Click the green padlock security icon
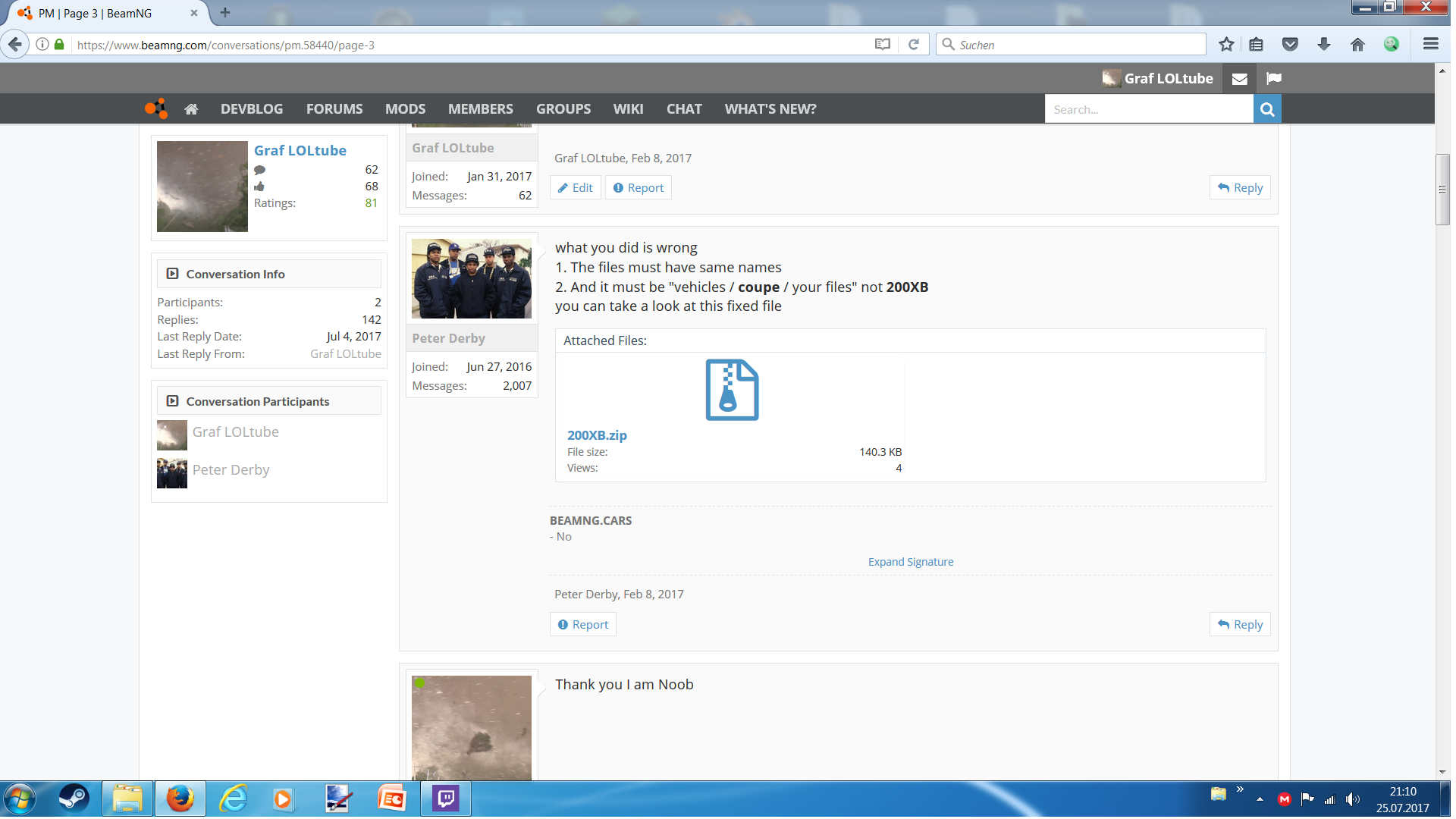The image size is (1456, 819). tap(59, 45)
